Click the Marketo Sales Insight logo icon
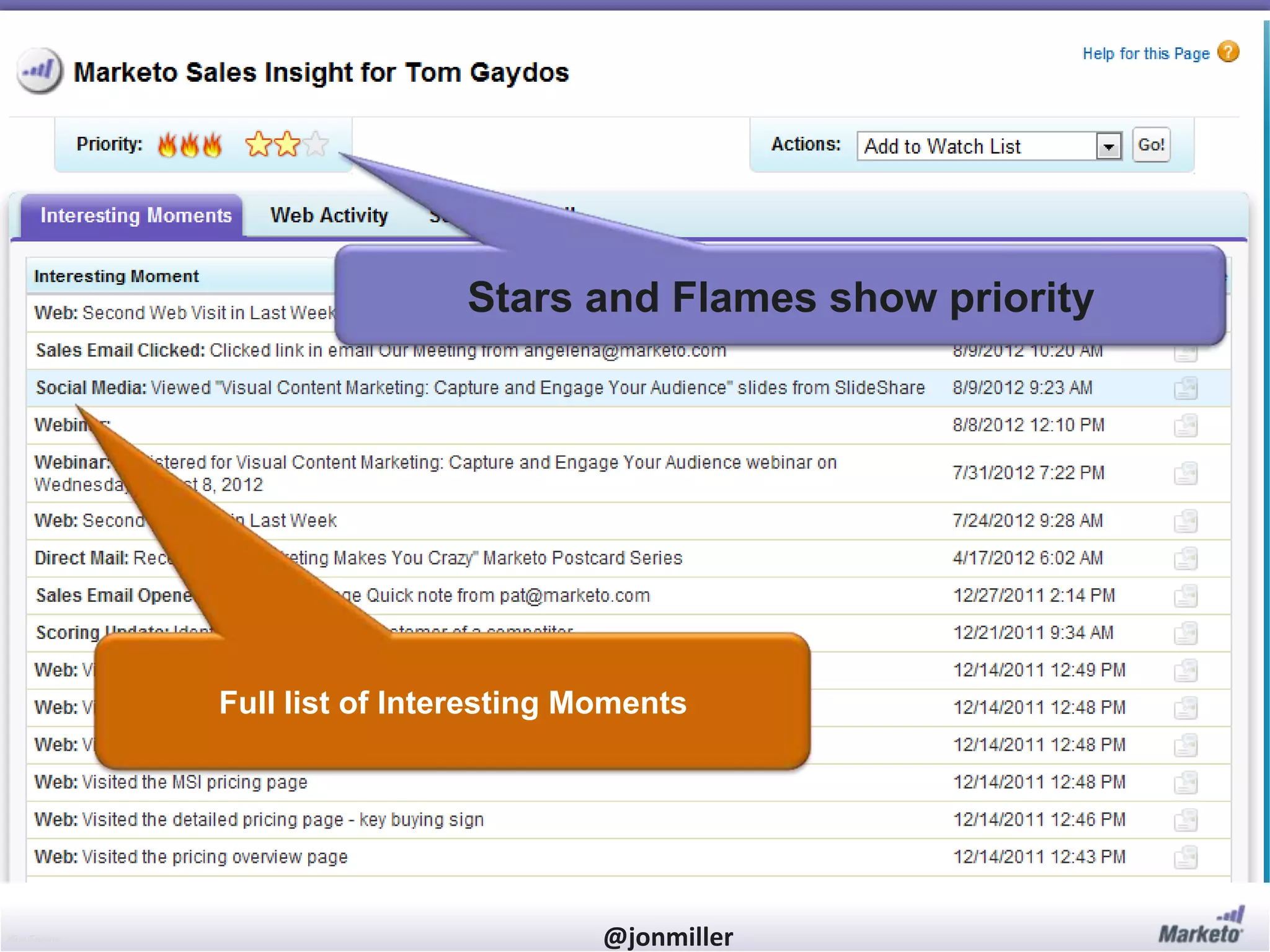 coord(40,71)
